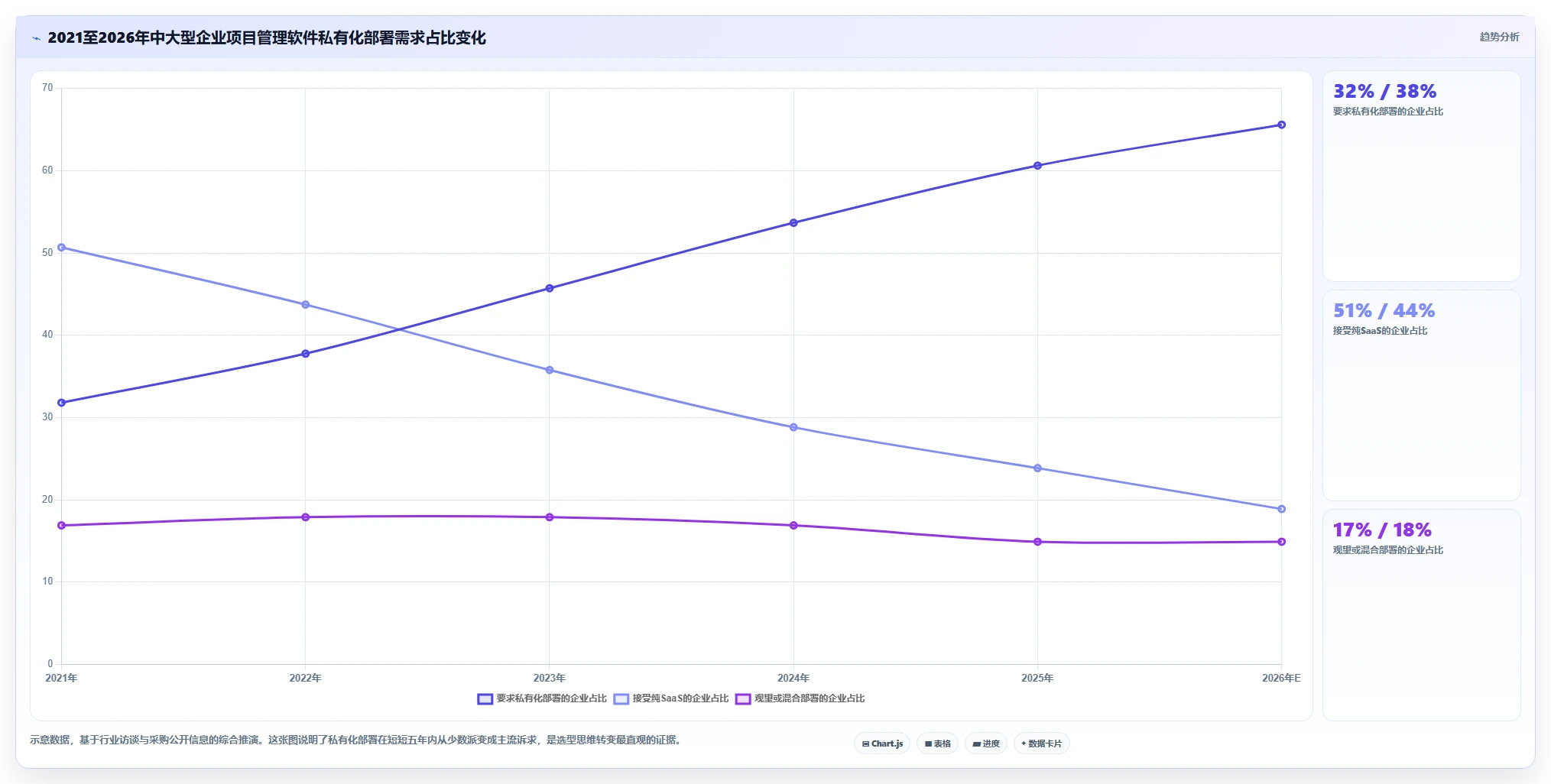Click the 10 y-axis label

pyautogui.click(x=47, y=582)
